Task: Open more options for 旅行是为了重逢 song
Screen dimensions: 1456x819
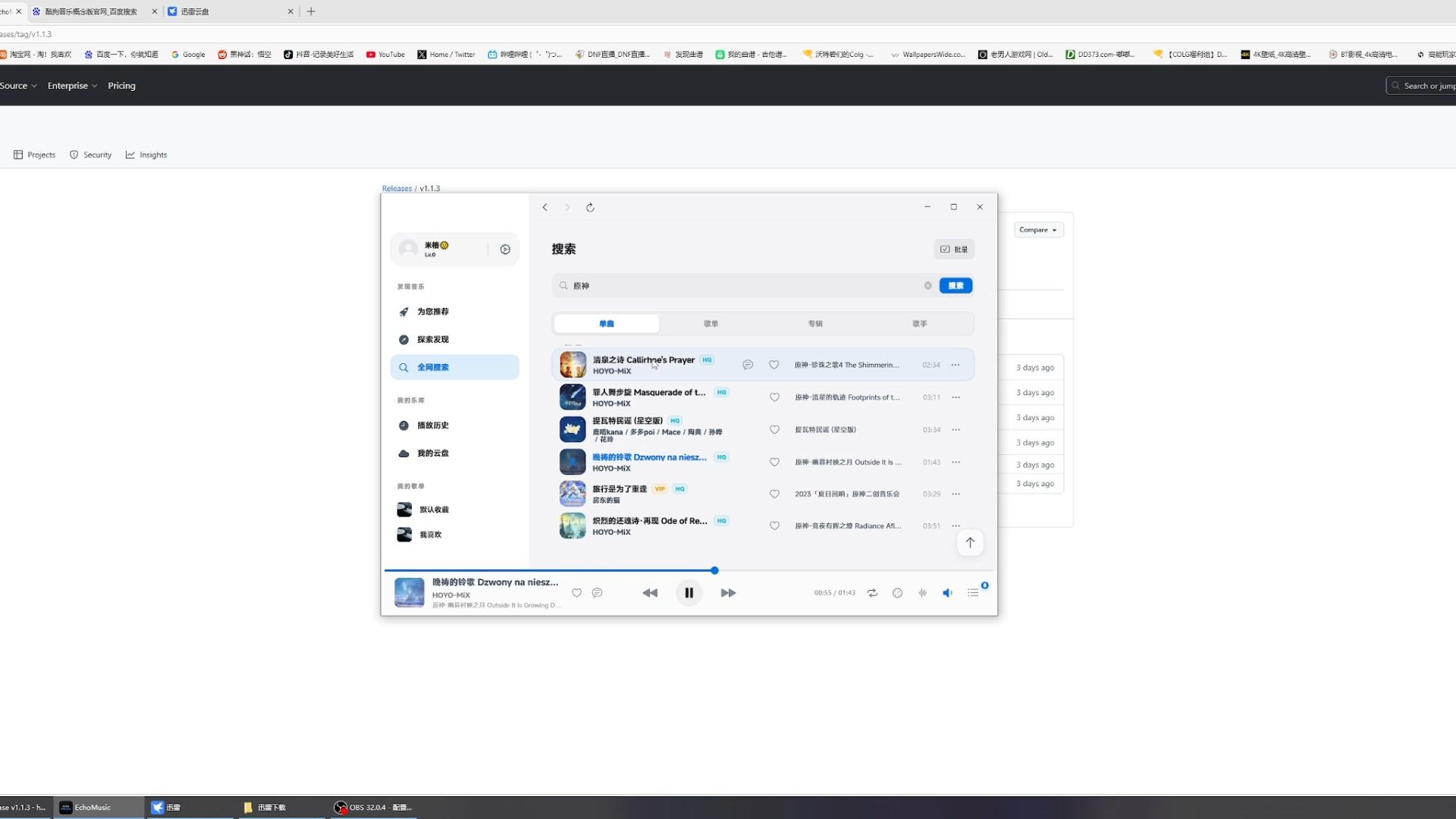Action: point(955,494)
